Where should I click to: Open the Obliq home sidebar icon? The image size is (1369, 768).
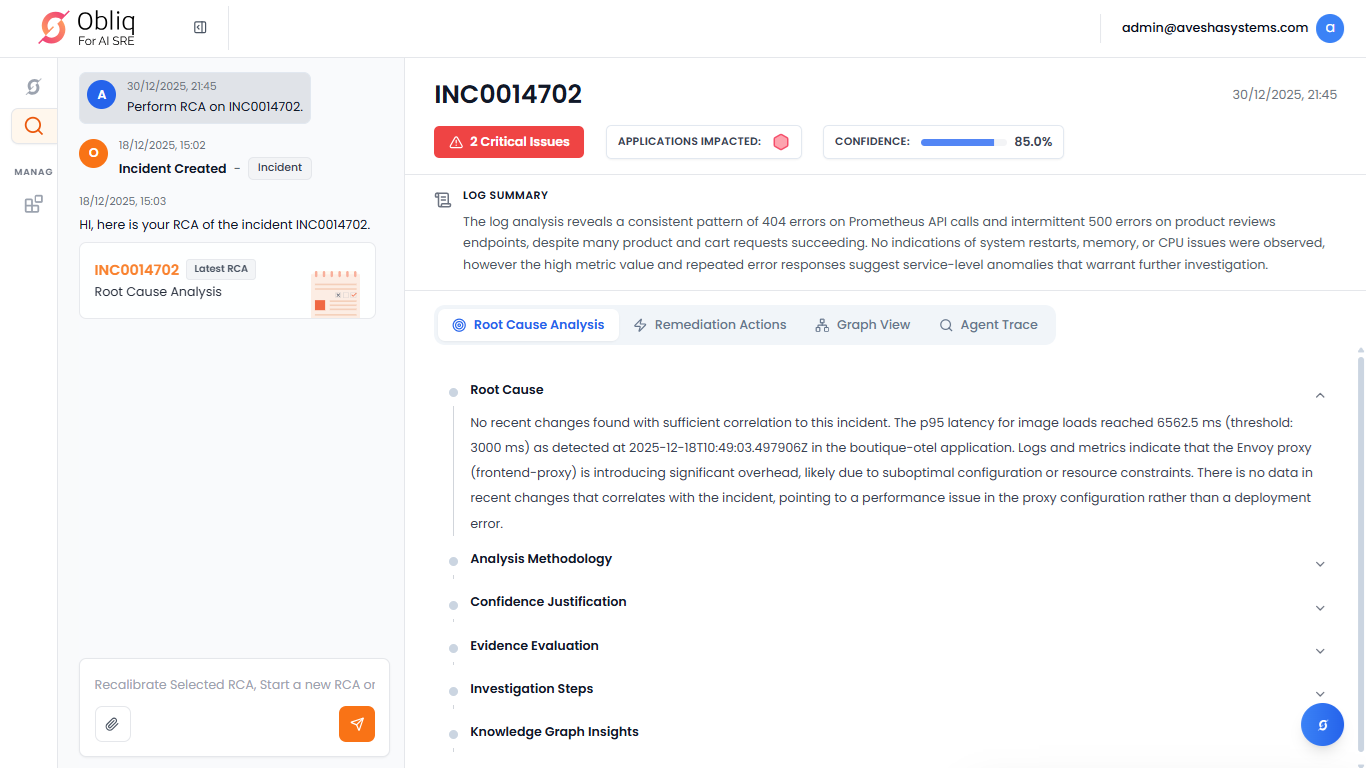[x=33, y=87]
